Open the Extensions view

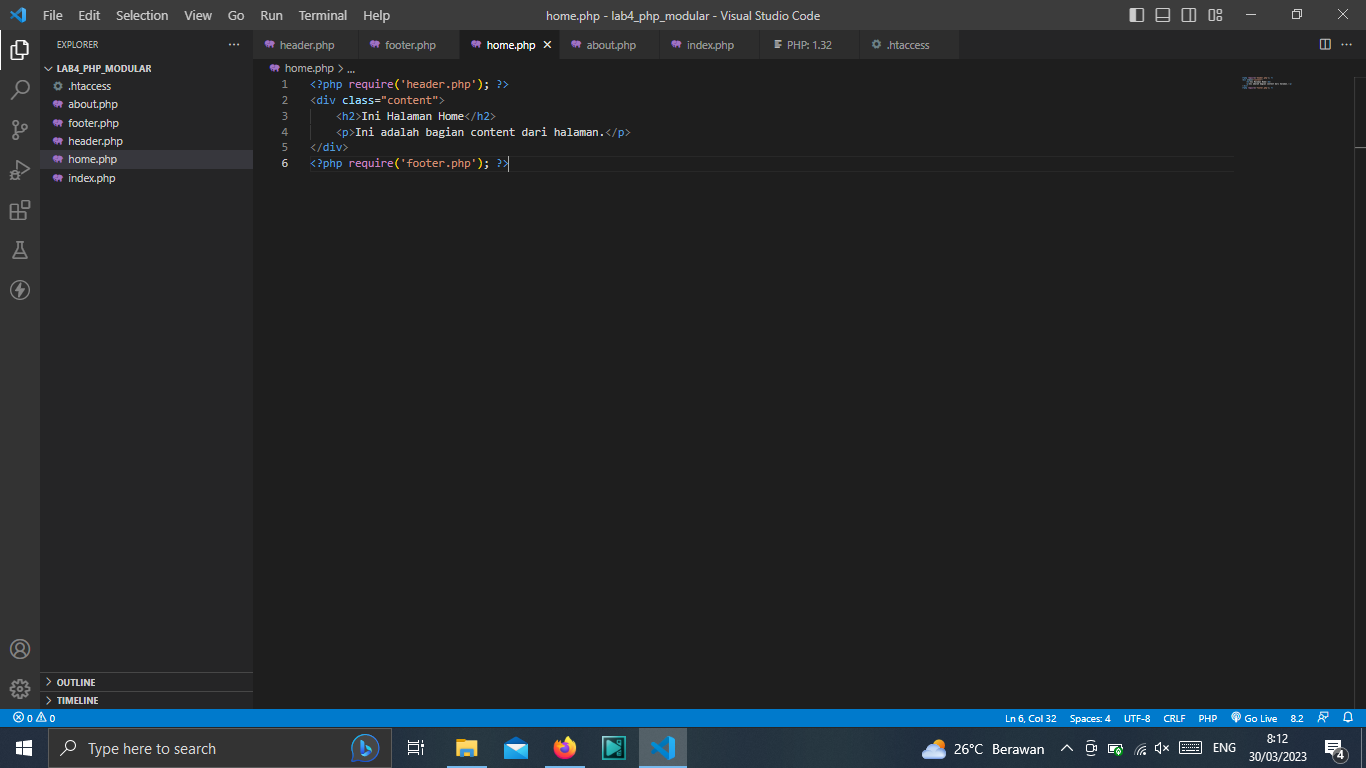[20, 210]
